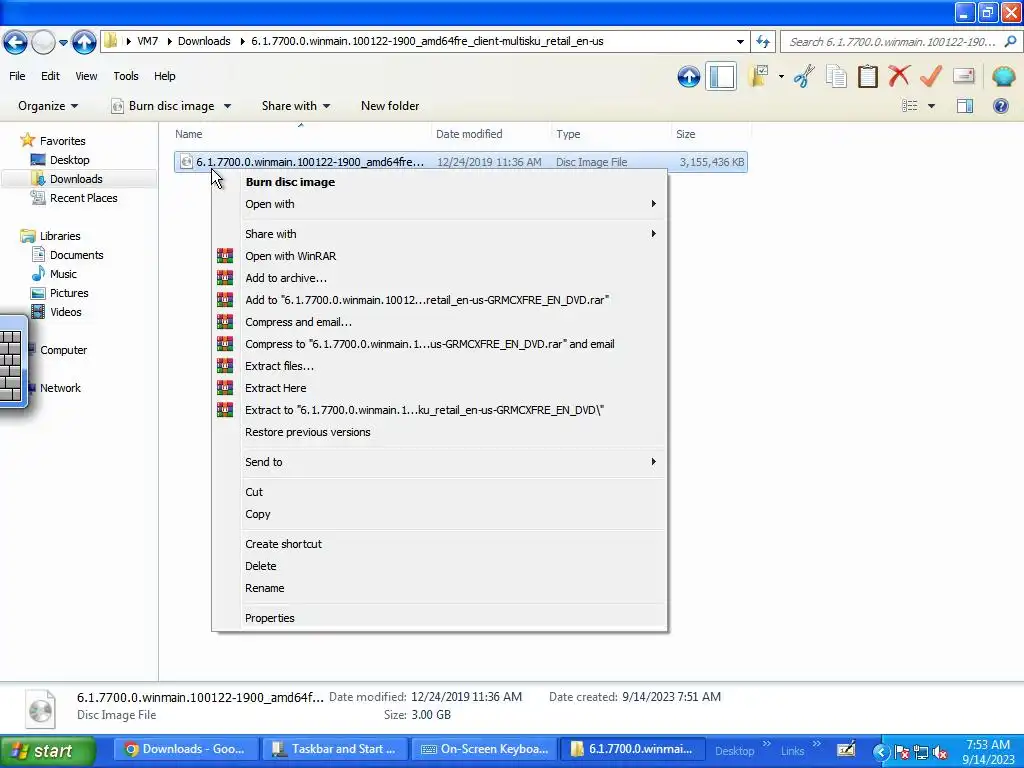1024x768 pixels.
Task: Click the orange checkmark Properties icon
Action: [931, 76]
